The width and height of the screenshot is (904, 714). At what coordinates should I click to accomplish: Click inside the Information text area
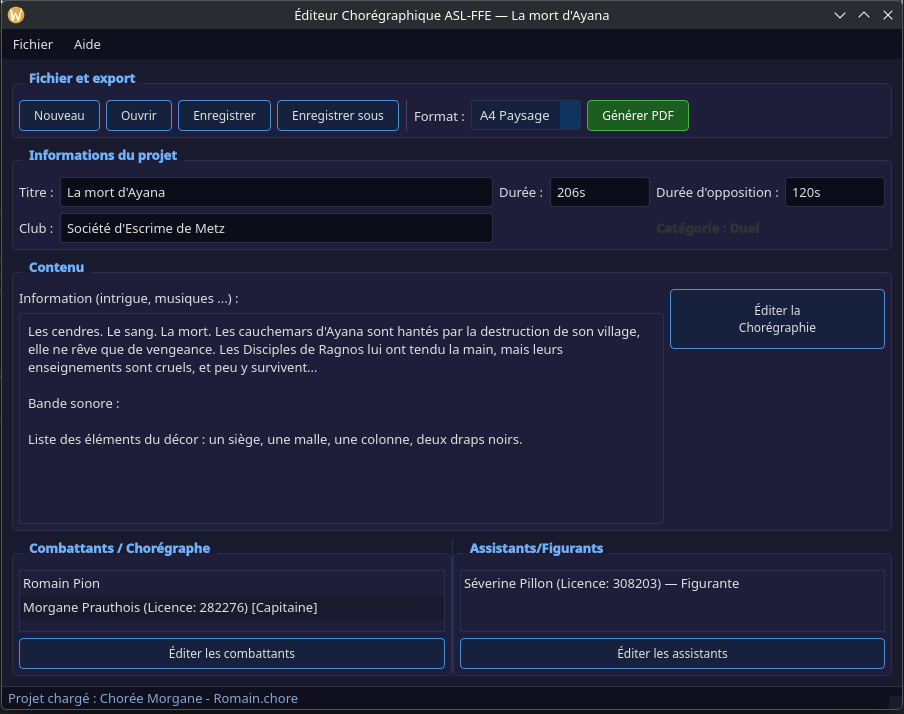tap(341, 418)
